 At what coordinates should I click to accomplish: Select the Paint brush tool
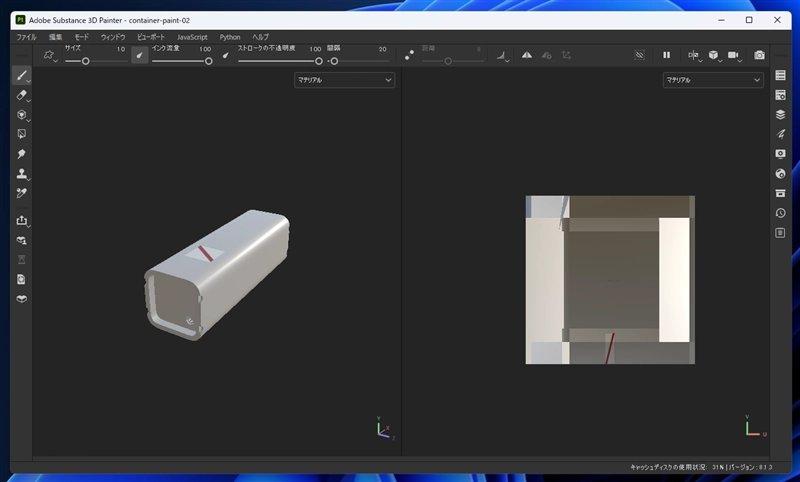tap(21, 75)
